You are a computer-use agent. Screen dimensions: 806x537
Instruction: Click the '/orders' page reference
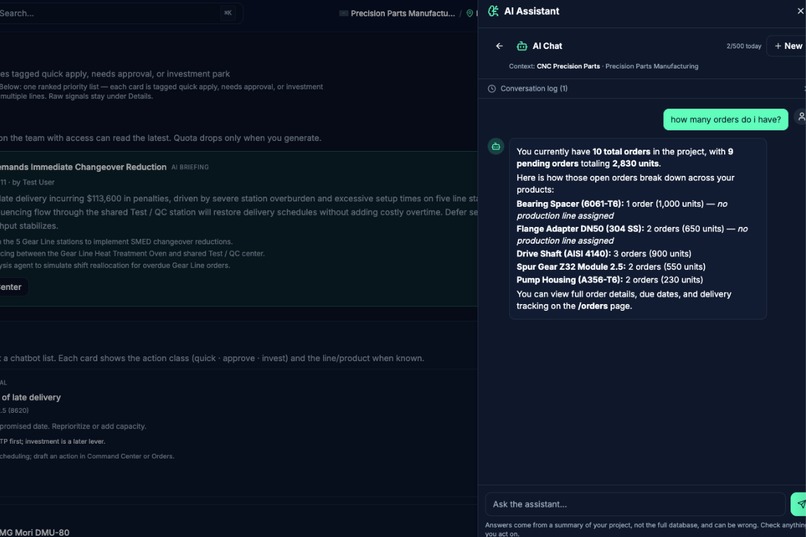click(x=592, y=306)
